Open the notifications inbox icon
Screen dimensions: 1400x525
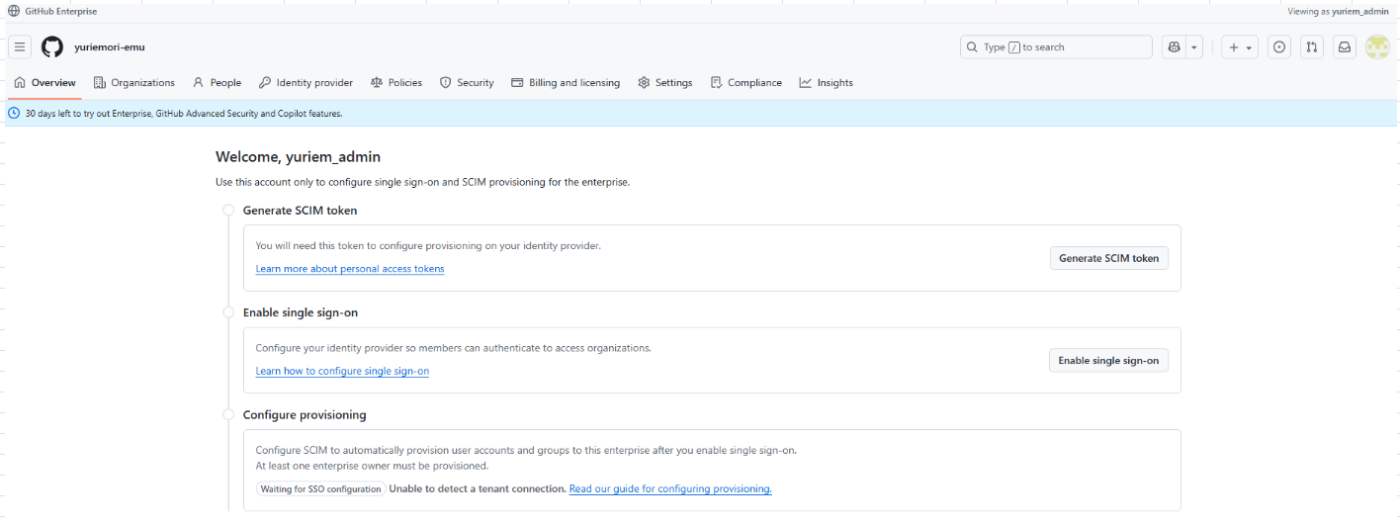(1345, 47)
